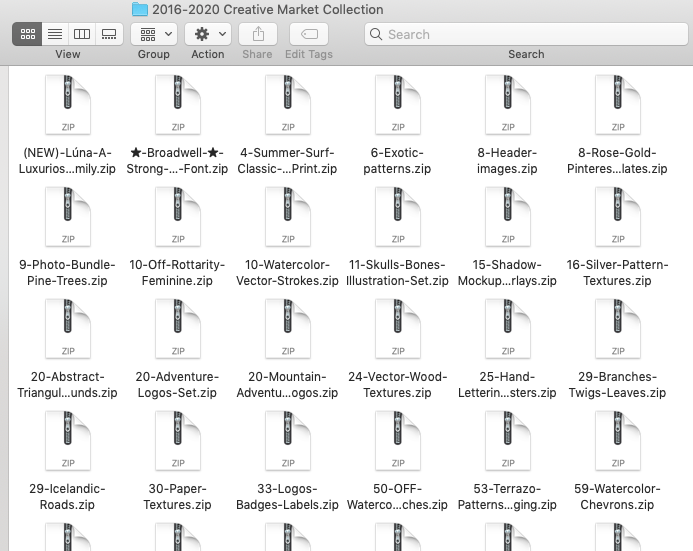The image size is (693, 551).
Task: Select (NEW)-Lúna-A-Luxurios...mily.zip file icon
Action: (x=68, y=105)
